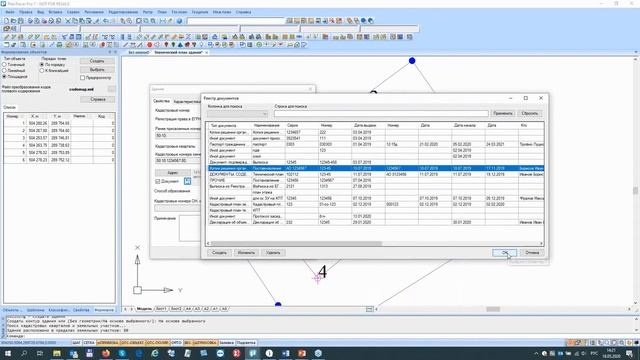This screenshot has height=360, width=640.
Task: Click the Open file toolbar icon
Action: [13, 20]
